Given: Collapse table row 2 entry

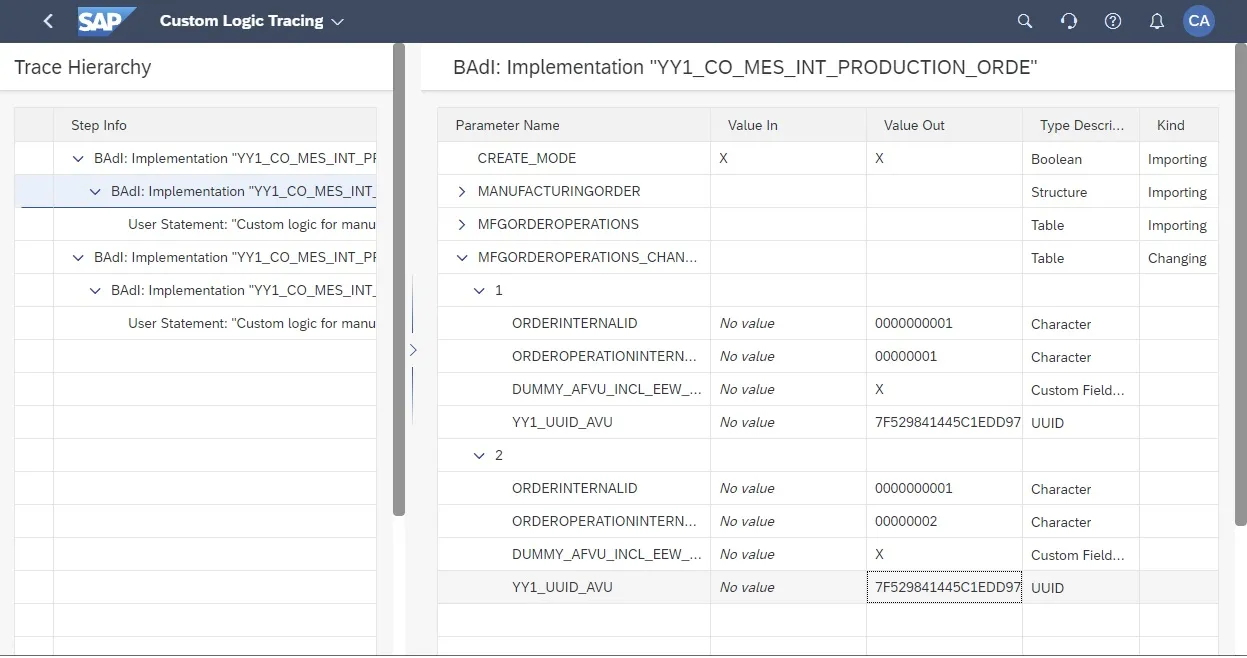Looking at the screenshot, I should (479, 456).
